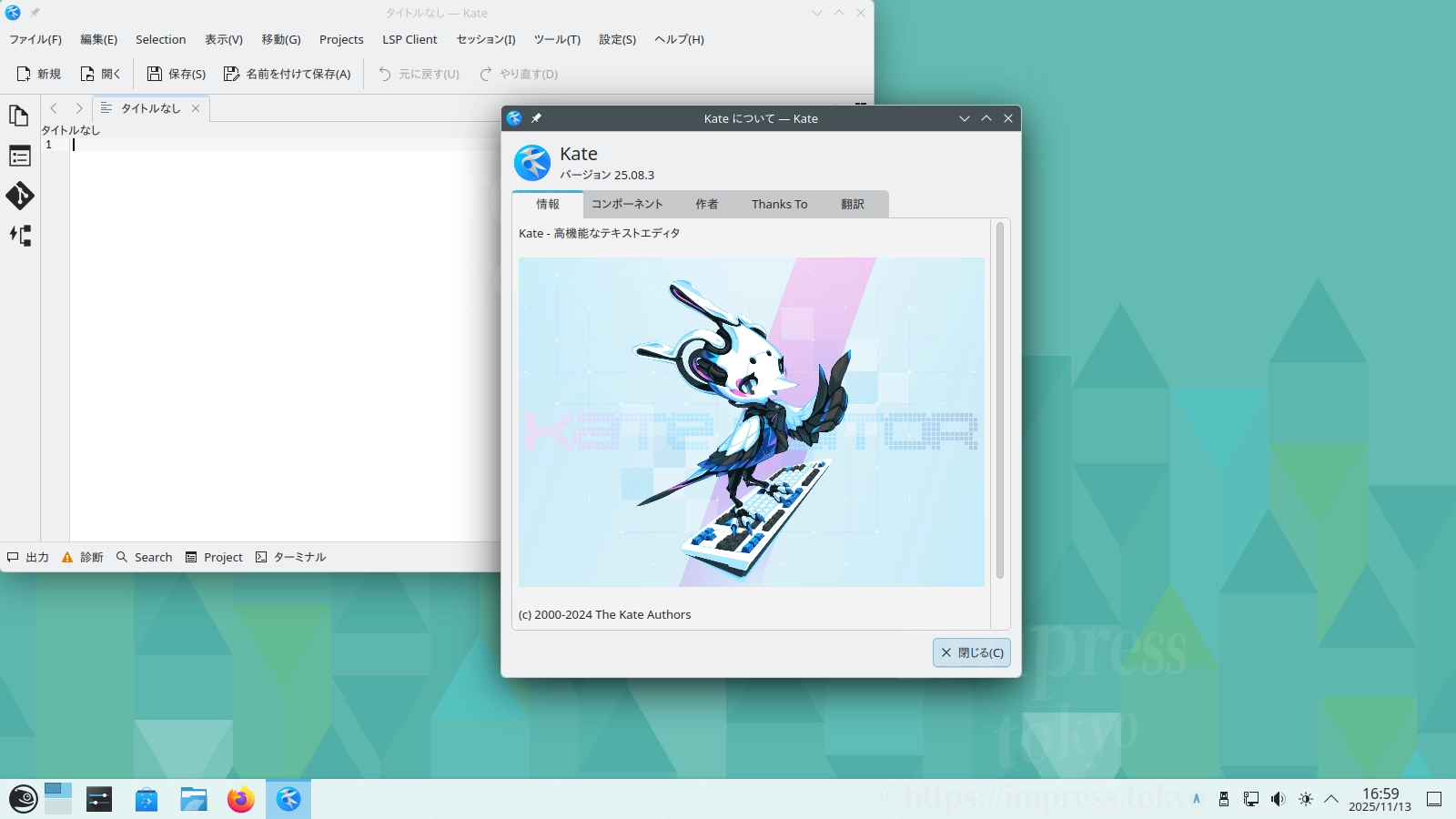The height and width of the screenshot is (819, 1456).
Task: Open the volume tray icon
Action: click(x=1279, y=799)
